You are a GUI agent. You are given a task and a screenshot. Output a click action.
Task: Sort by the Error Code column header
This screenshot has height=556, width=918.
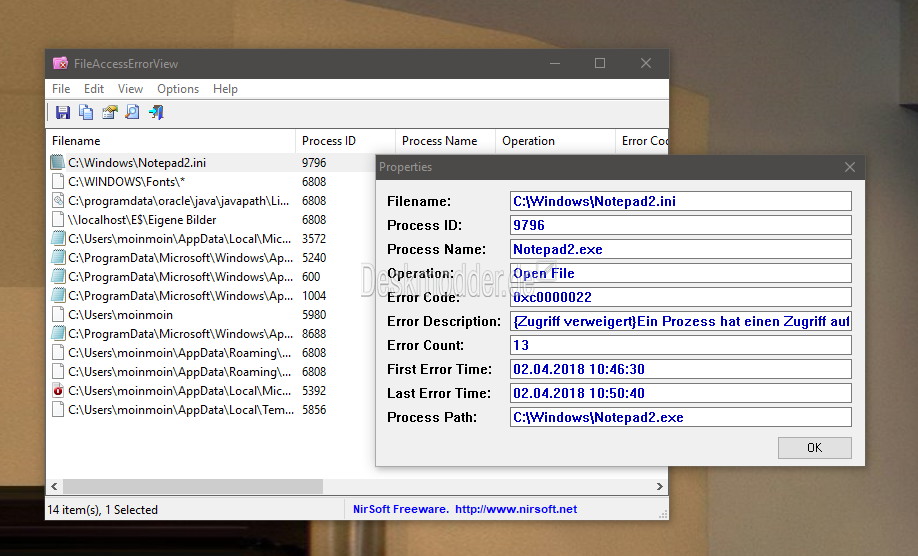642,141
